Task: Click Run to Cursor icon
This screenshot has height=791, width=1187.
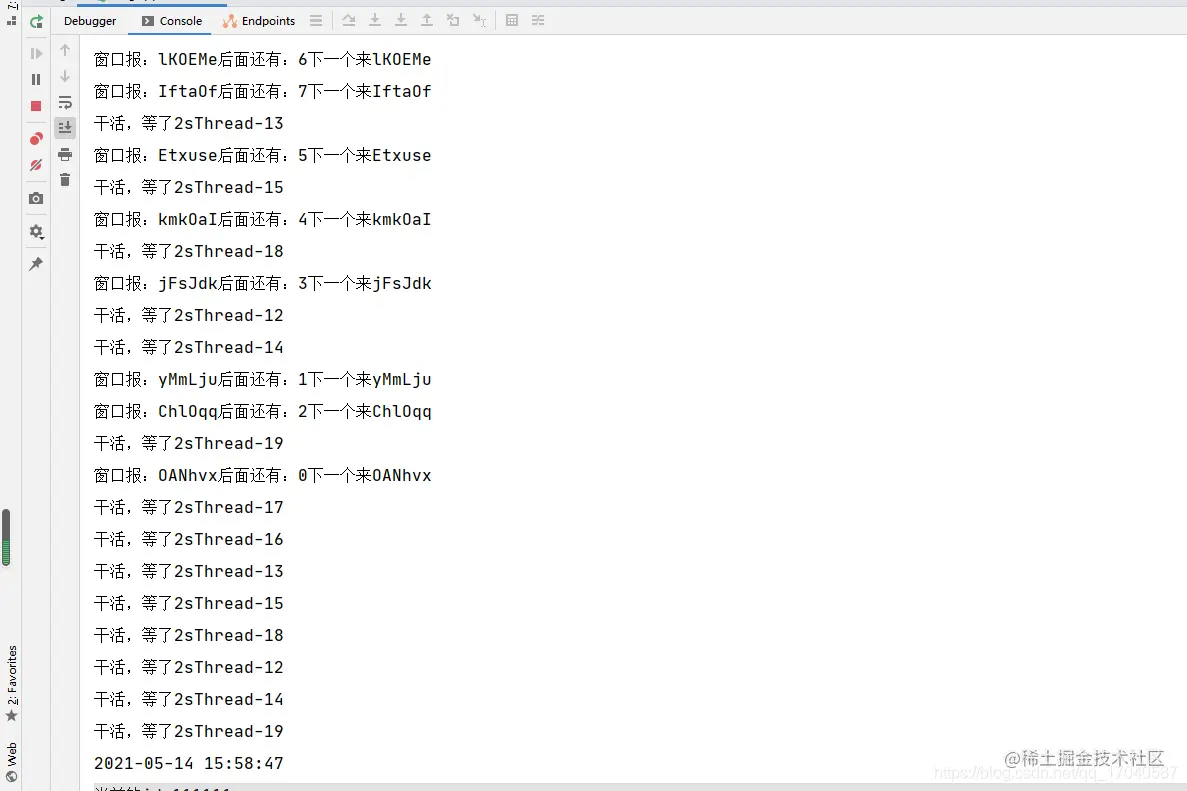Action: (479, 20)
